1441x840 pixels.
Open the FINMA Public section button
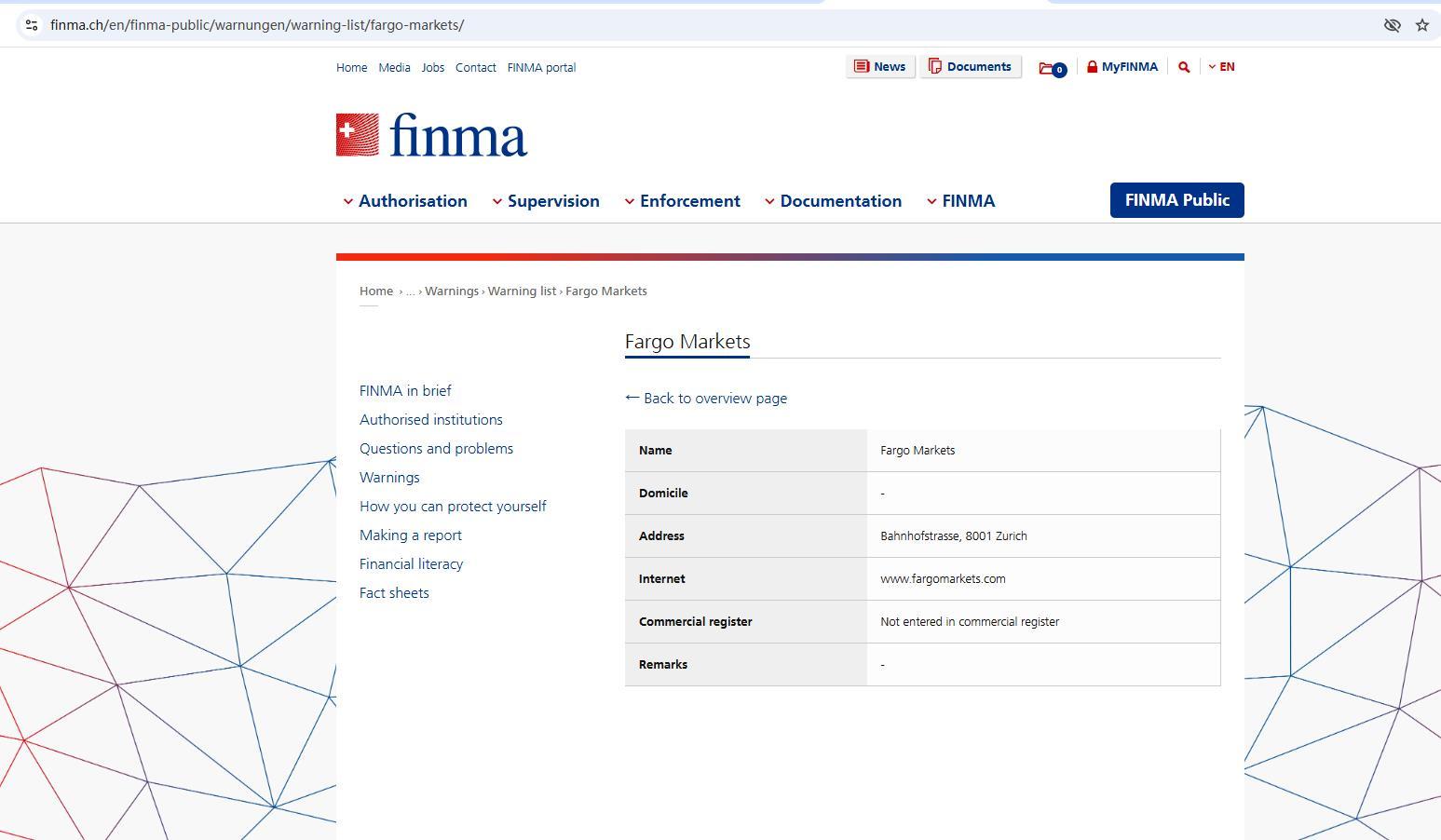[1177, 200]
